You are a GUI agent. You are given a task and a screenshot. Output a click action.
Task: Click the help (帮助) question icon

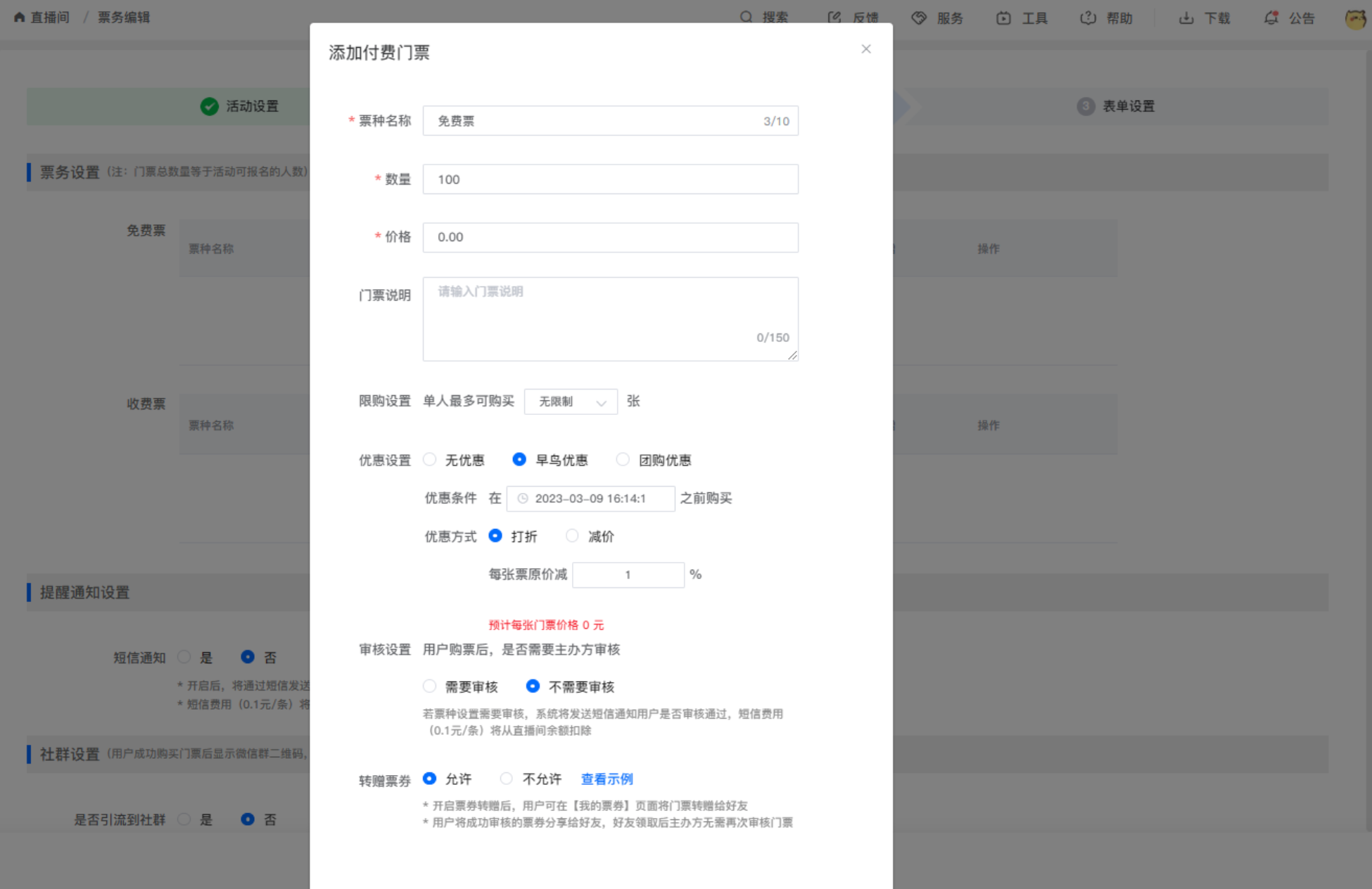tap(1088, 18)
